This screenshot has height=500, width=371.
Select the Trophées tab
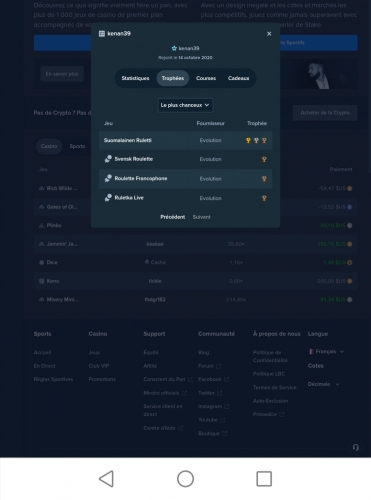pyautogui.click(x=173, y=78)
